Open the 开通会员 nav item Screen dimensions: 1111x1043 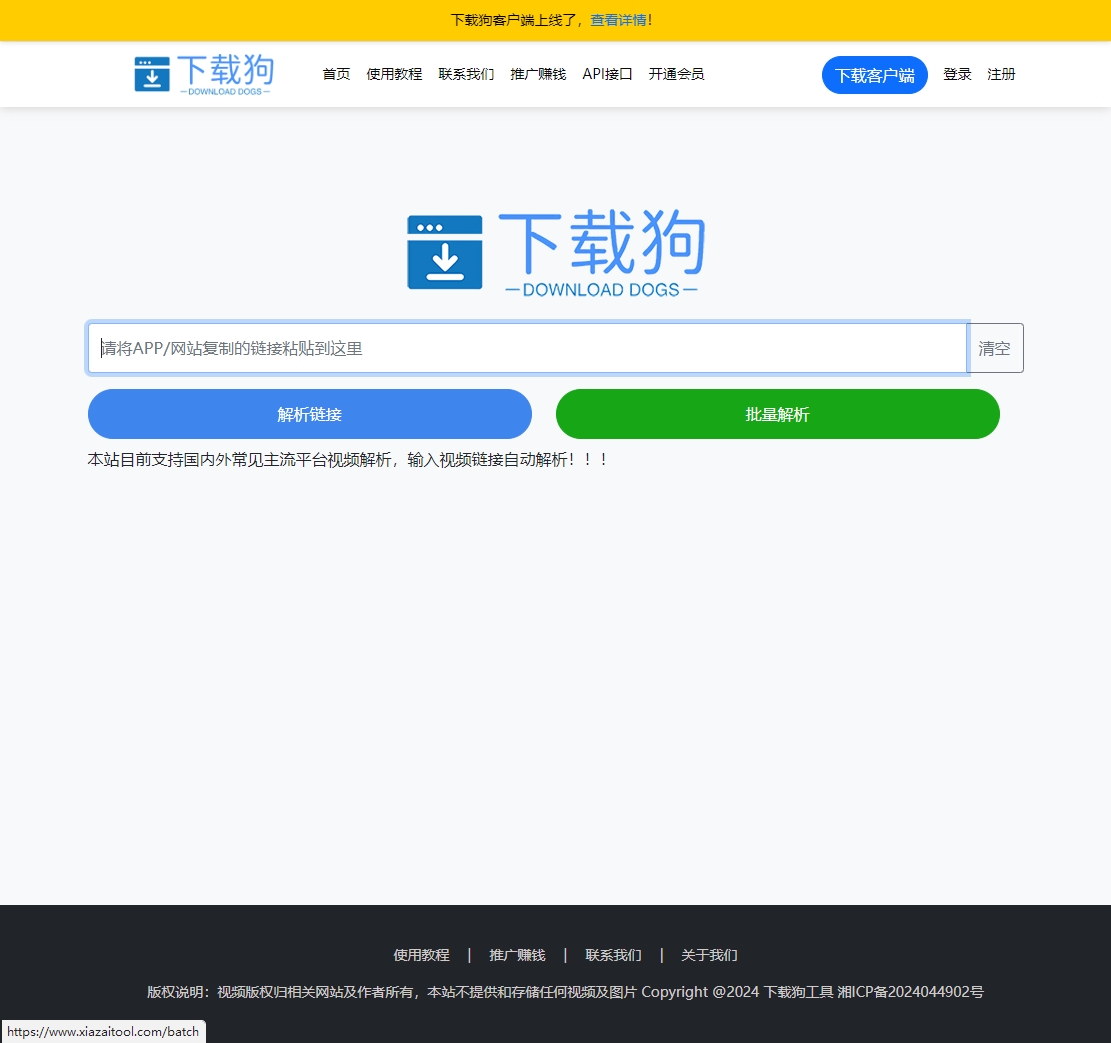click(x=676, y=74)
